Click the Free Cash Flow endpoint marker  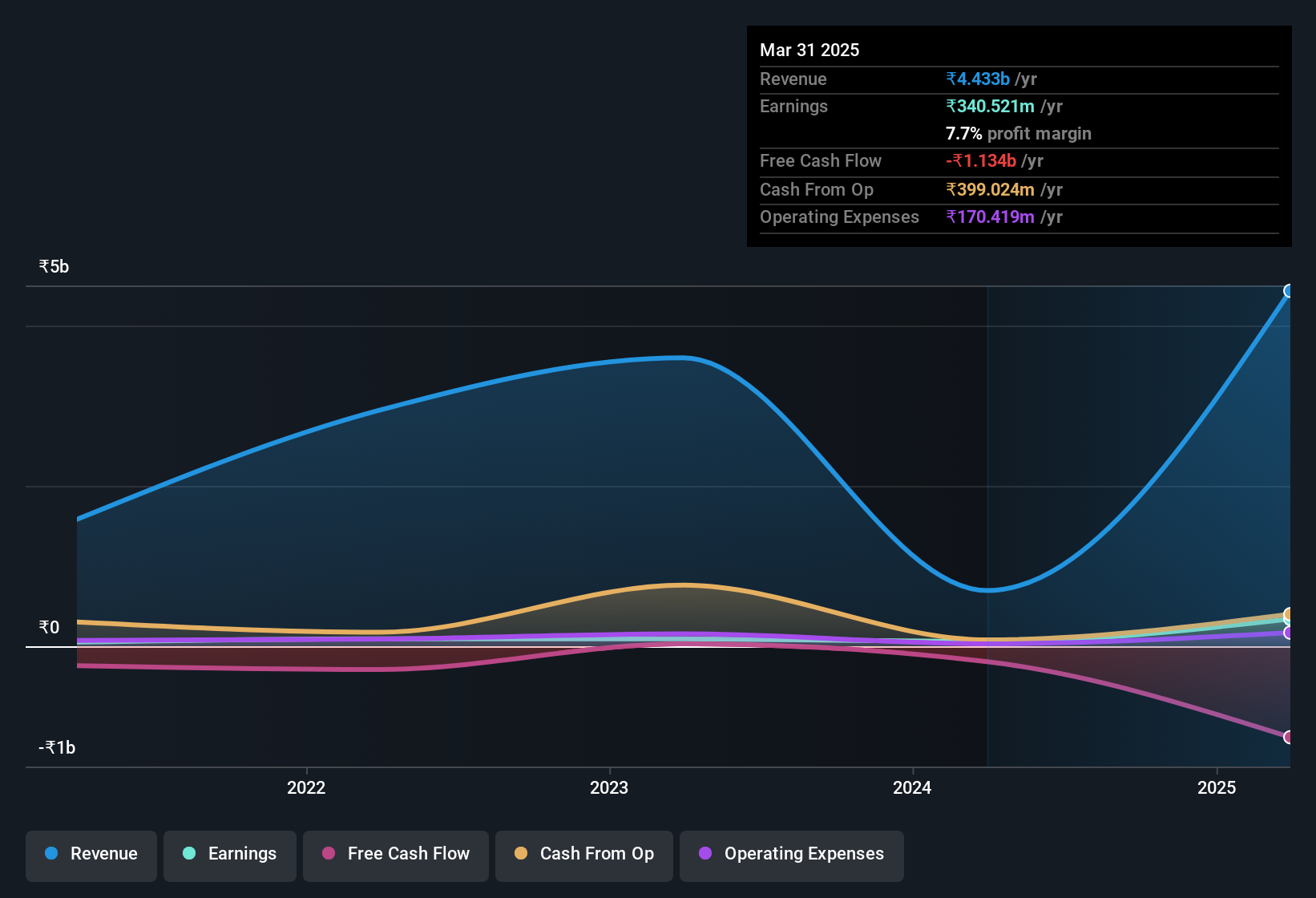pyautogui.click(x=1289, y=737)
